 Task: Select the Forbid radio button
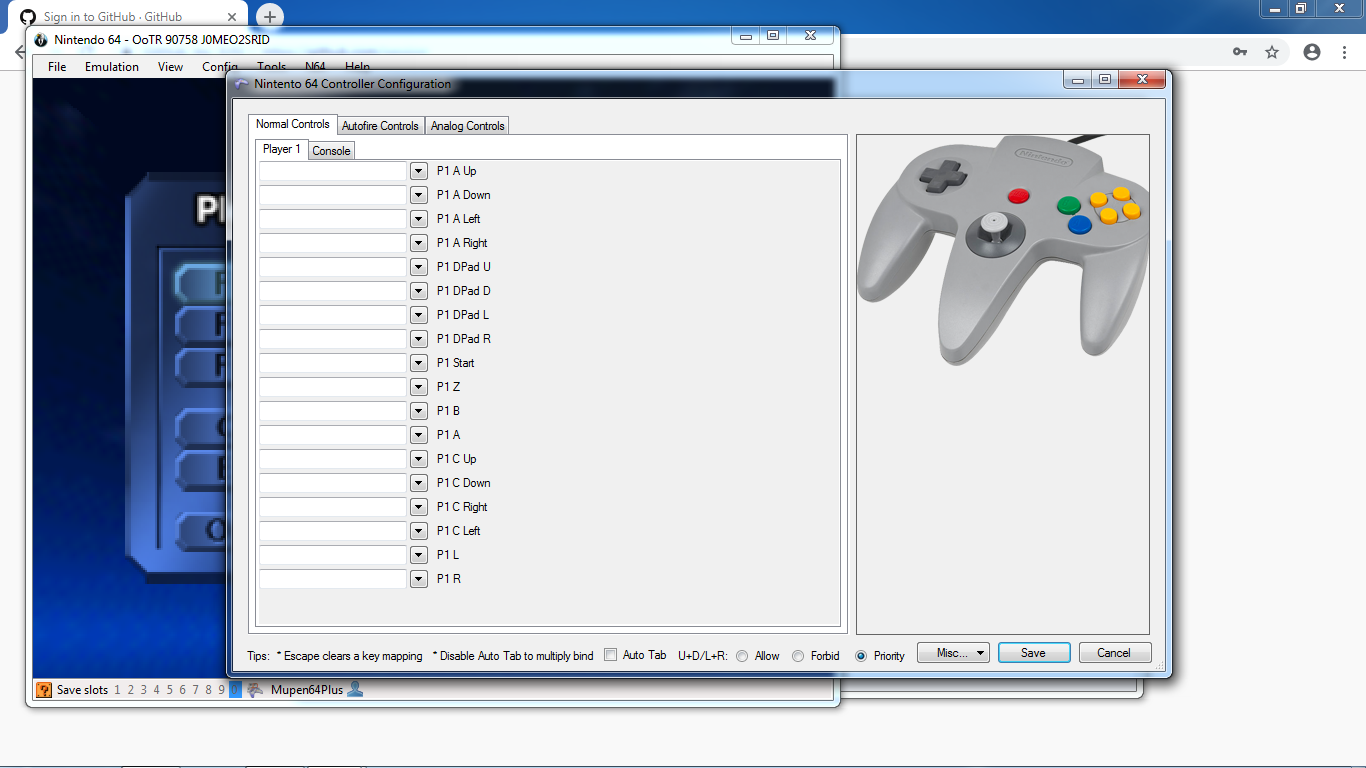coord(798,656)
